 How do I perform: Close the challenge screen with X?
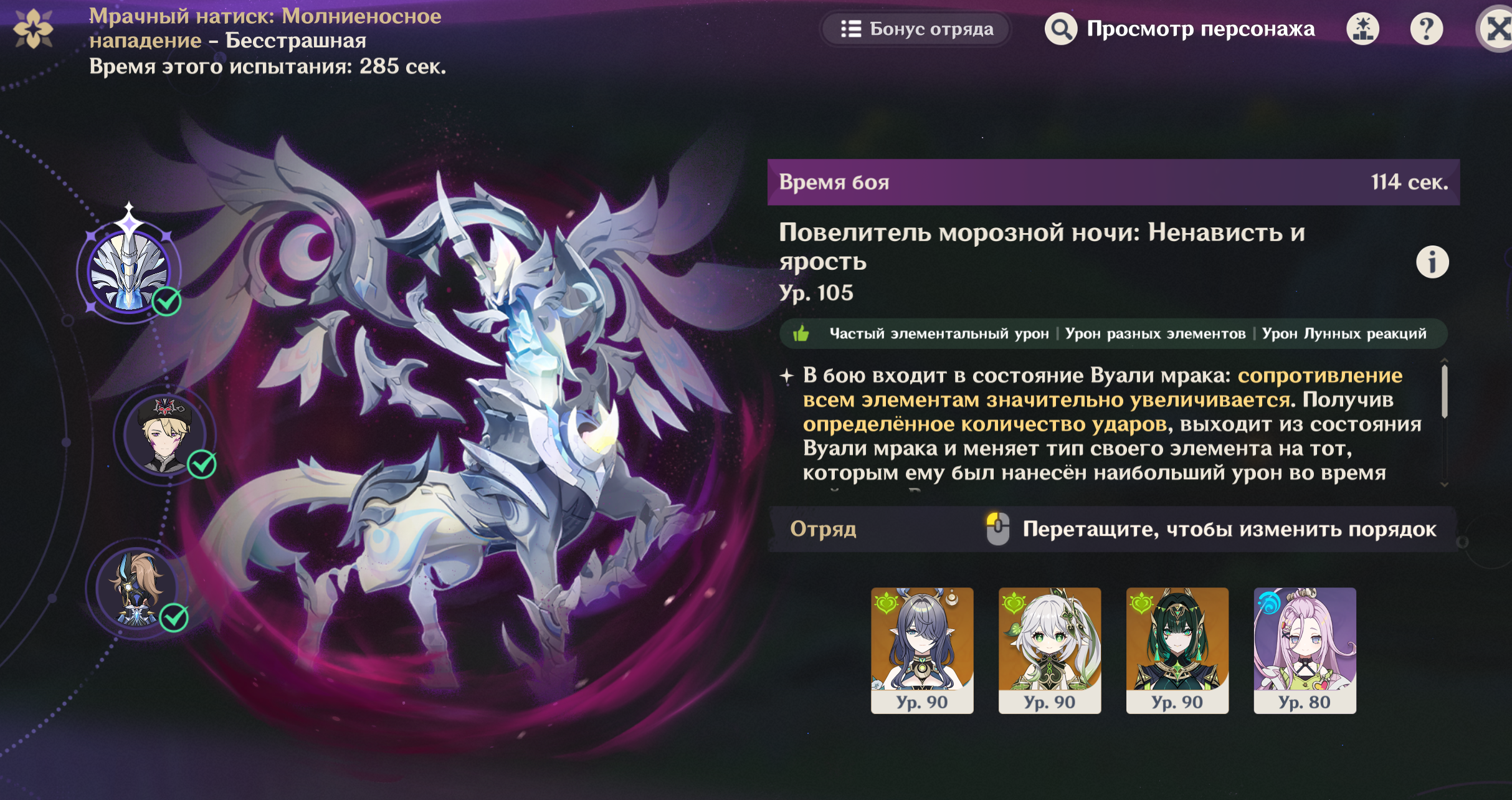pos(1497,29)
